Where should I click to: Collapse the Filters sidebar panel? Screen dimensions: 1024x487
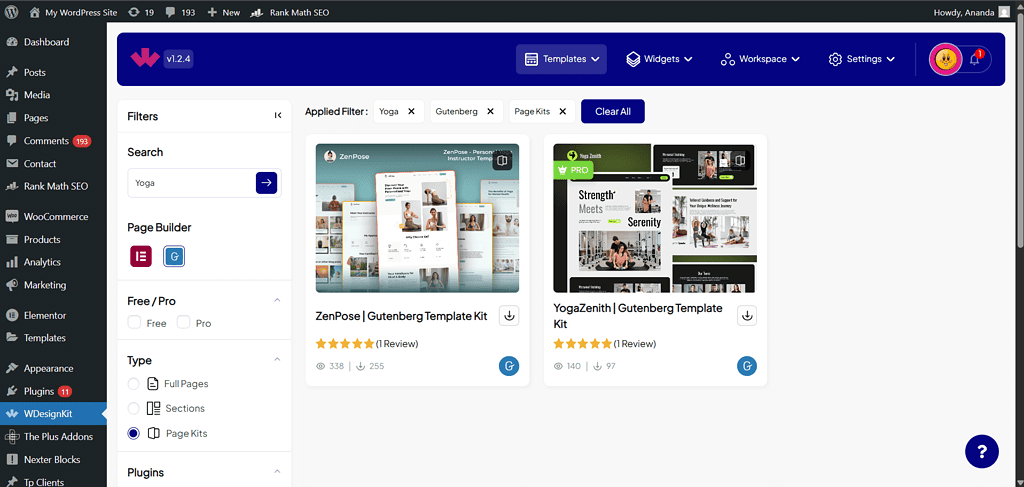[277, 116]
